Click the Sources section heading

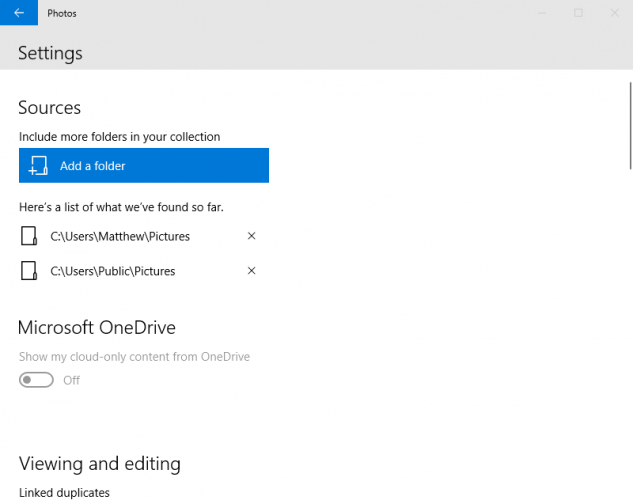(49, 107)
